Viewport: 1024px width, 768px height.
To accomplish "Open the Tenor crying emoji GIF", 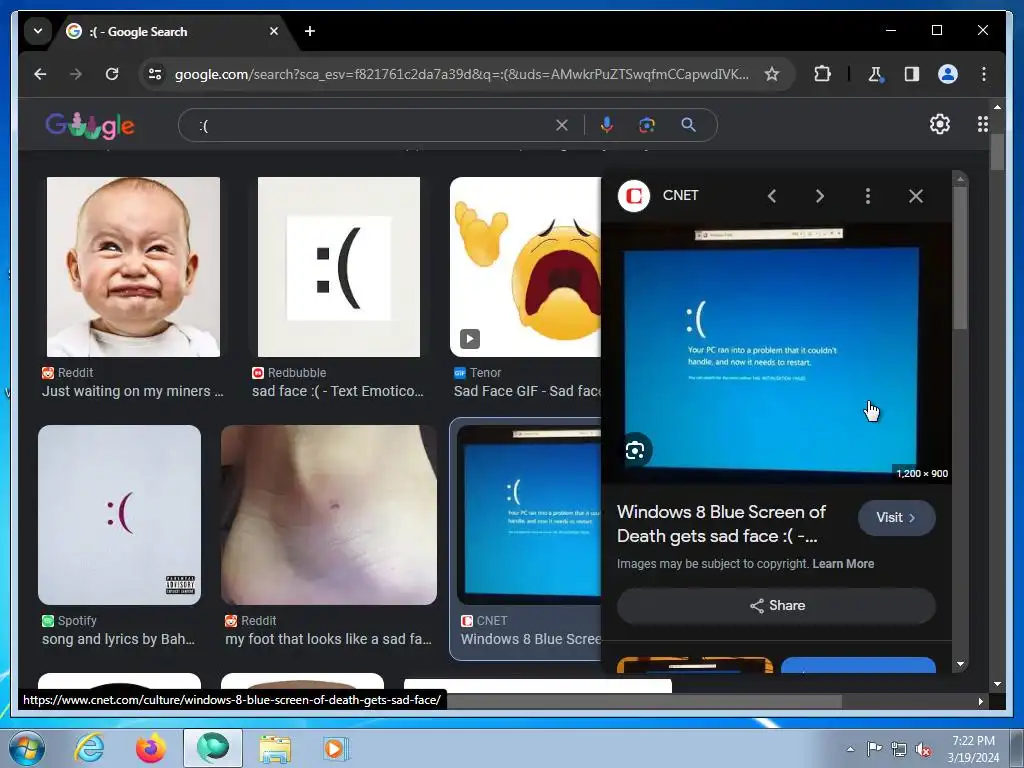I will click(526, 267).
